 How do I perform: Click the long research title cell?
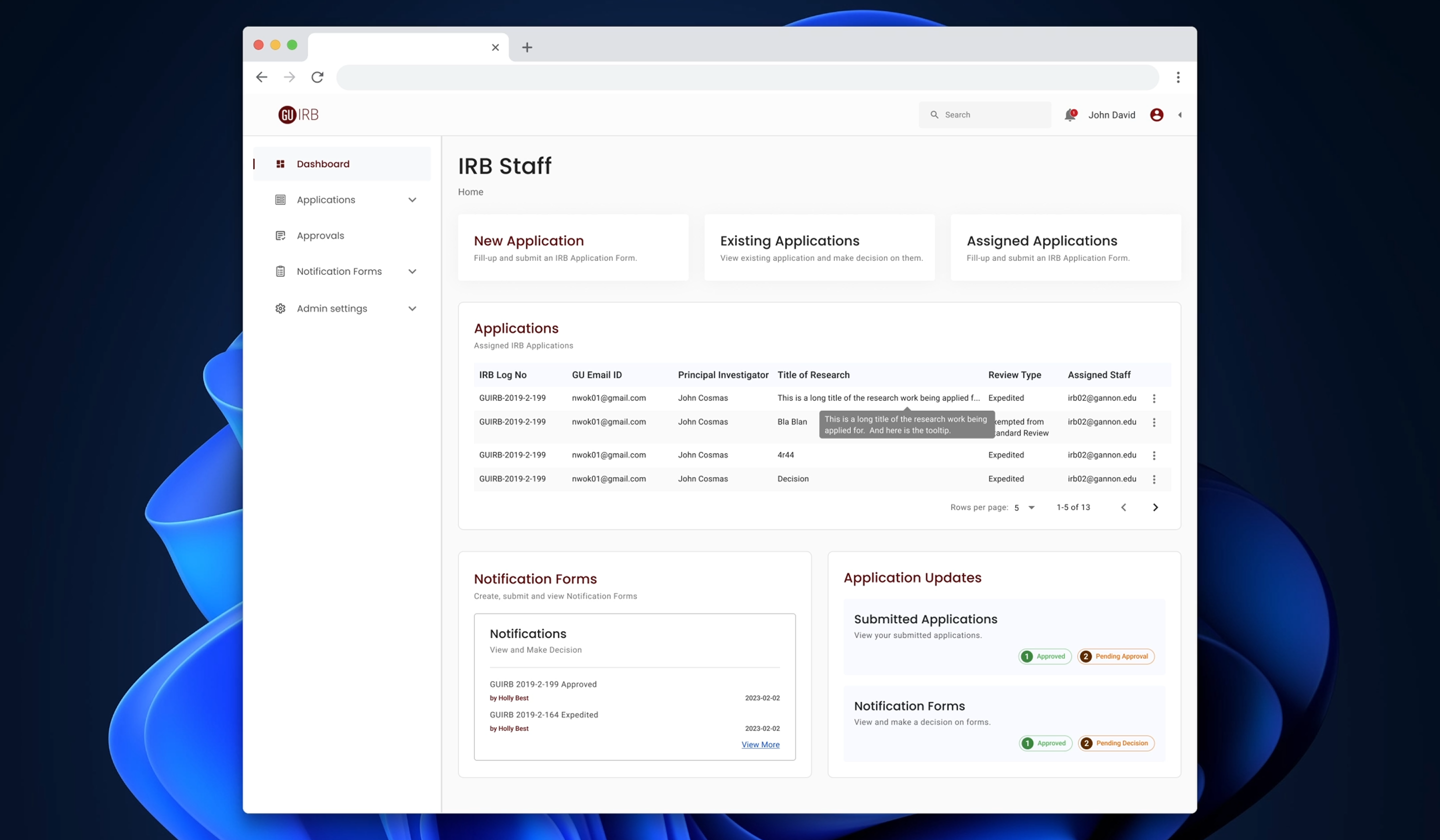pyautogui.click(x=878, y=398)
